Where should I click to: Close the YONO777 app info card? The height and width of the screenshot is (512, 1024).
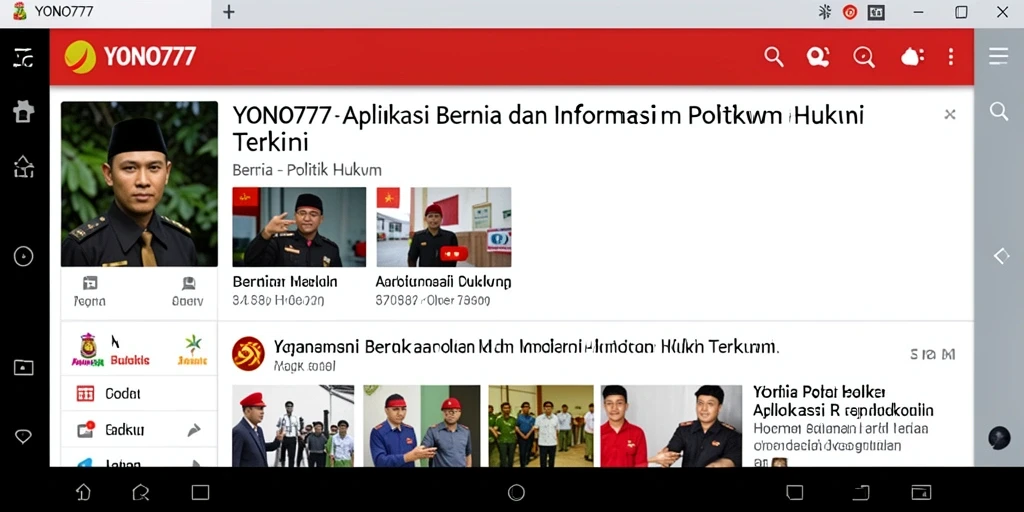coord(950,115)
